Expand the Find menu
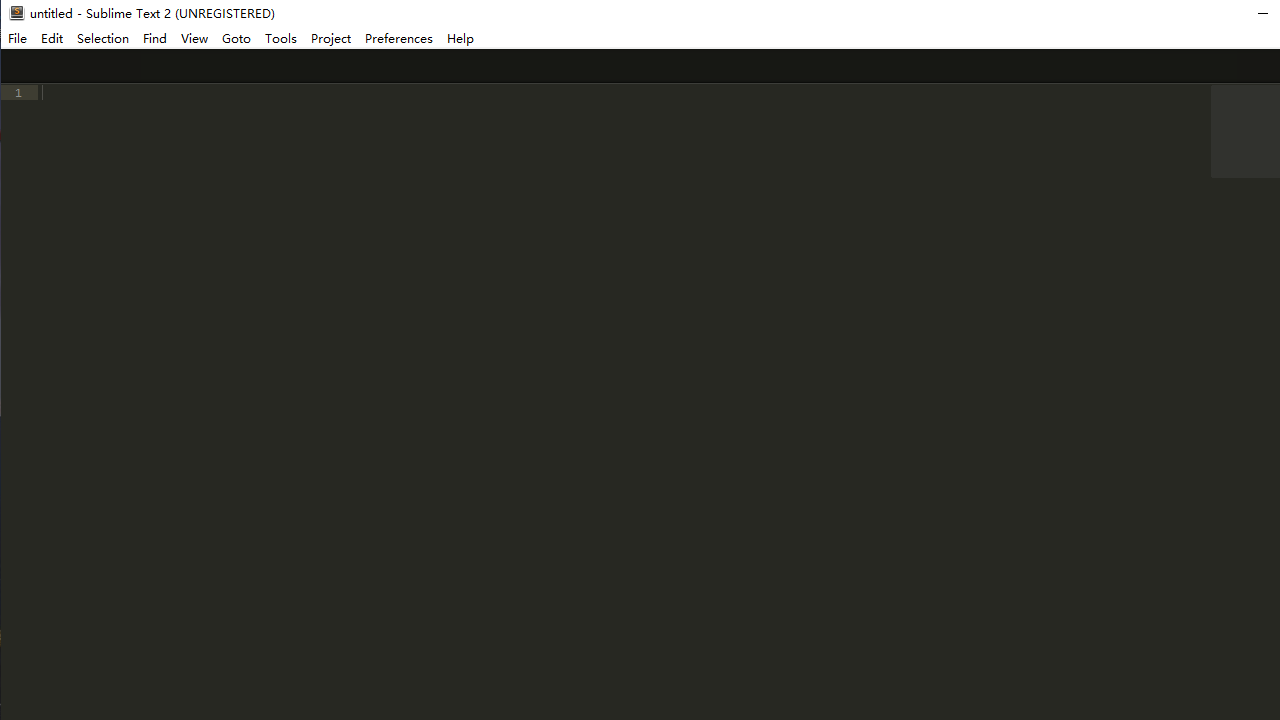1280x720 pixels. [x=154, y=38]
